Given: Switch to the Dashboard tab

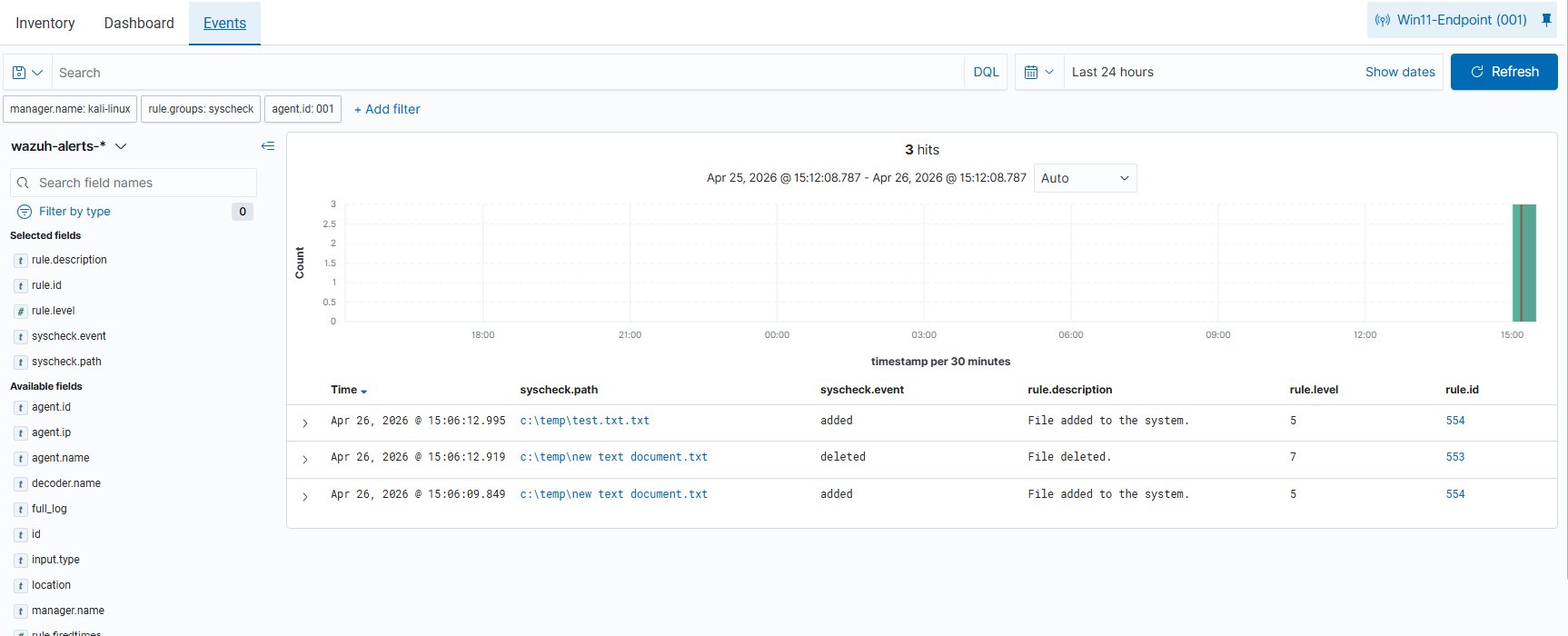Looking at the screenshot, I should (x=139, y=23).
